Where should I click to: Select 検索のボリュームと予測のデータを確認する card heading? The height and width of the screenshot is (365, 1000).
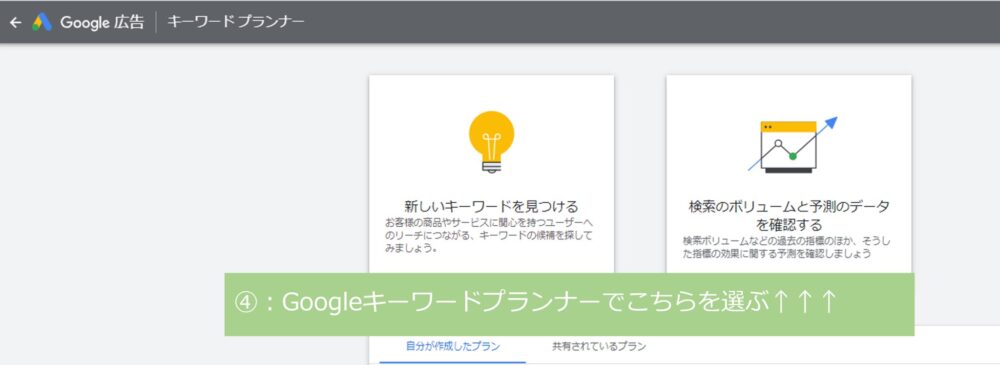coord(789,216)
